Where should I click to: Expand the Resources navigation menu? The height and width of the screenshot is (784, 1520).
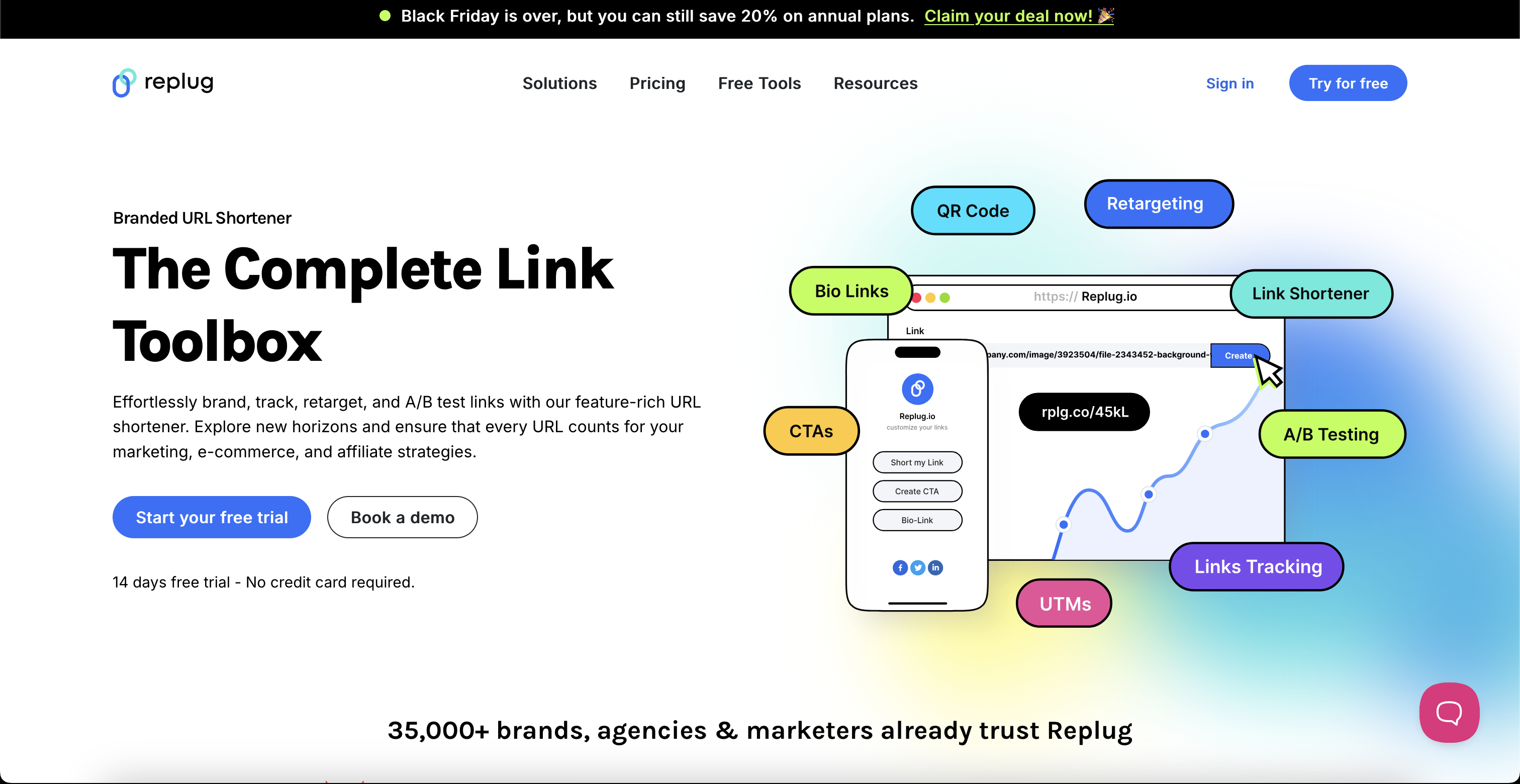point(875,83)
